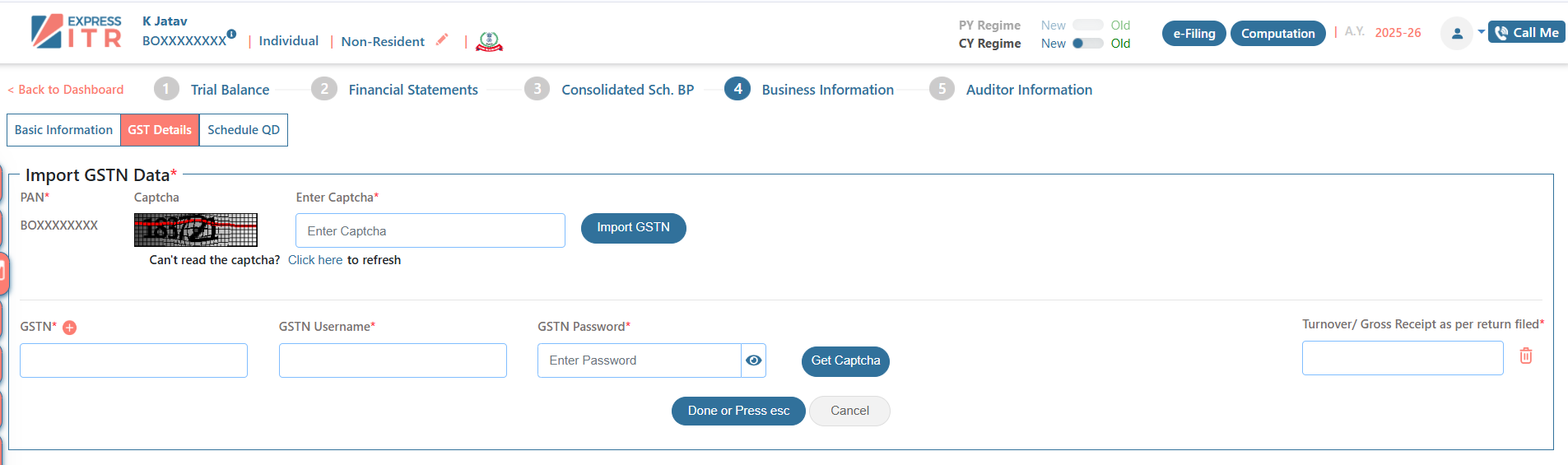This screenshot has width=1568, height=465.
Task: Click the Call Me phone button
Action: (1527, 33)
